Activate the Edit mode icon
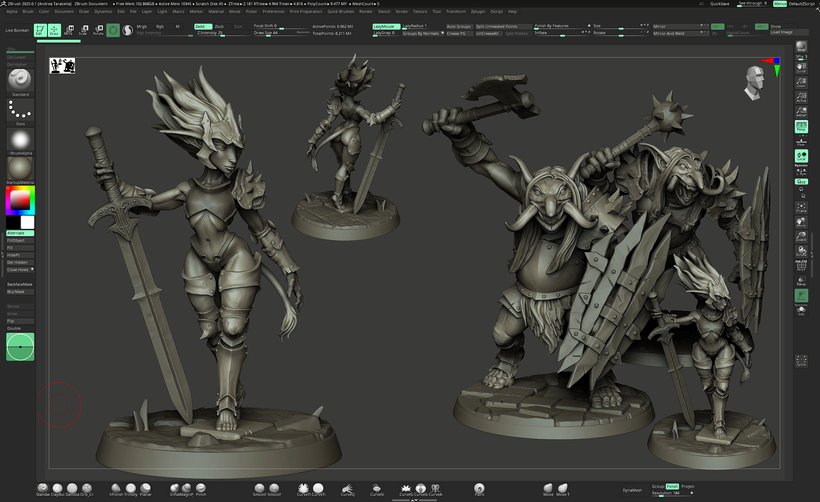Screen dimensions: 820x502 40,30
